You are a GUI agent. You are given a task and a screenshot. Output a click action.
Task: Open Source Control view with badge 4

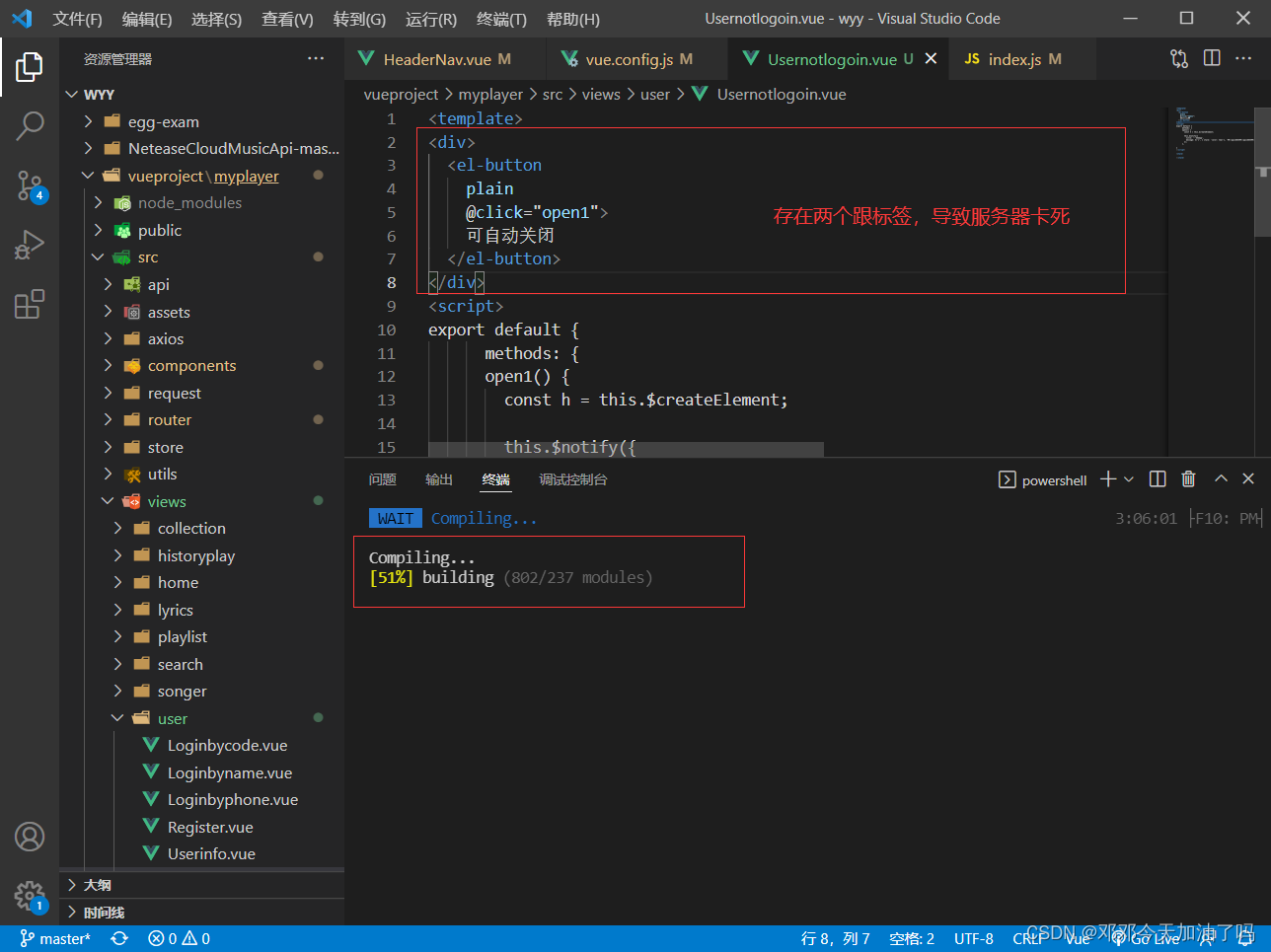tap(30, 184)
